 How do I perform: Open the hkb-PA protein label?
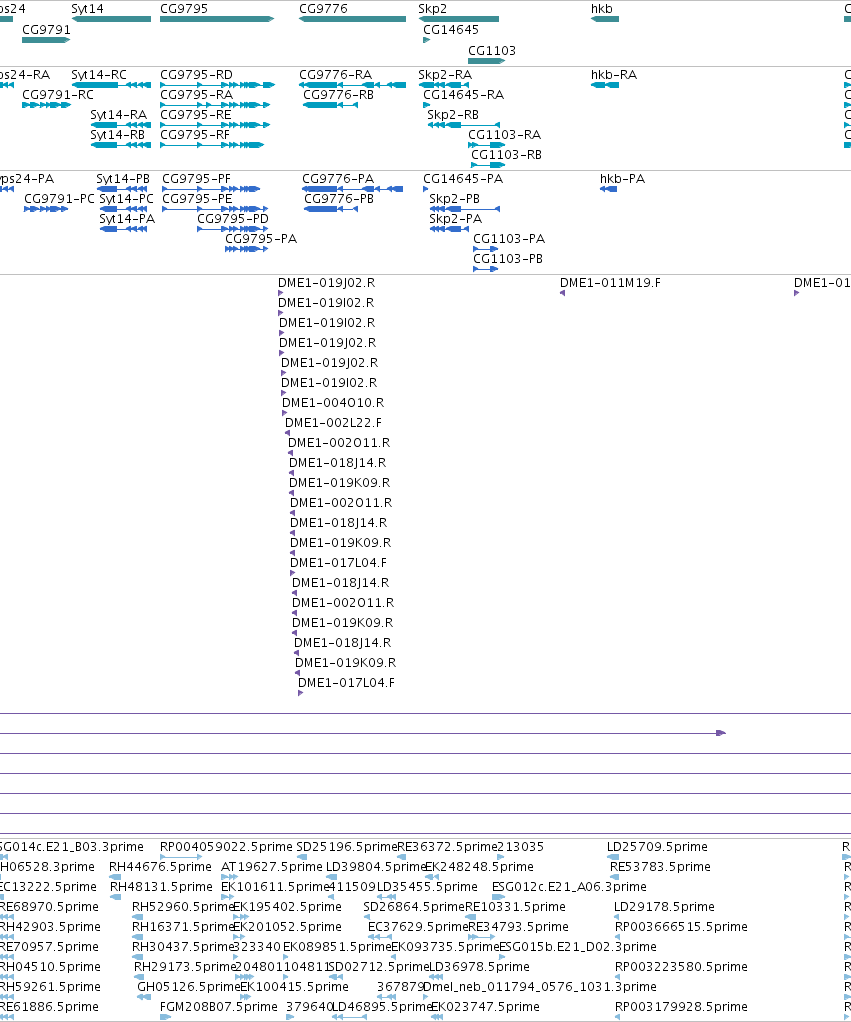coord(622,179)
